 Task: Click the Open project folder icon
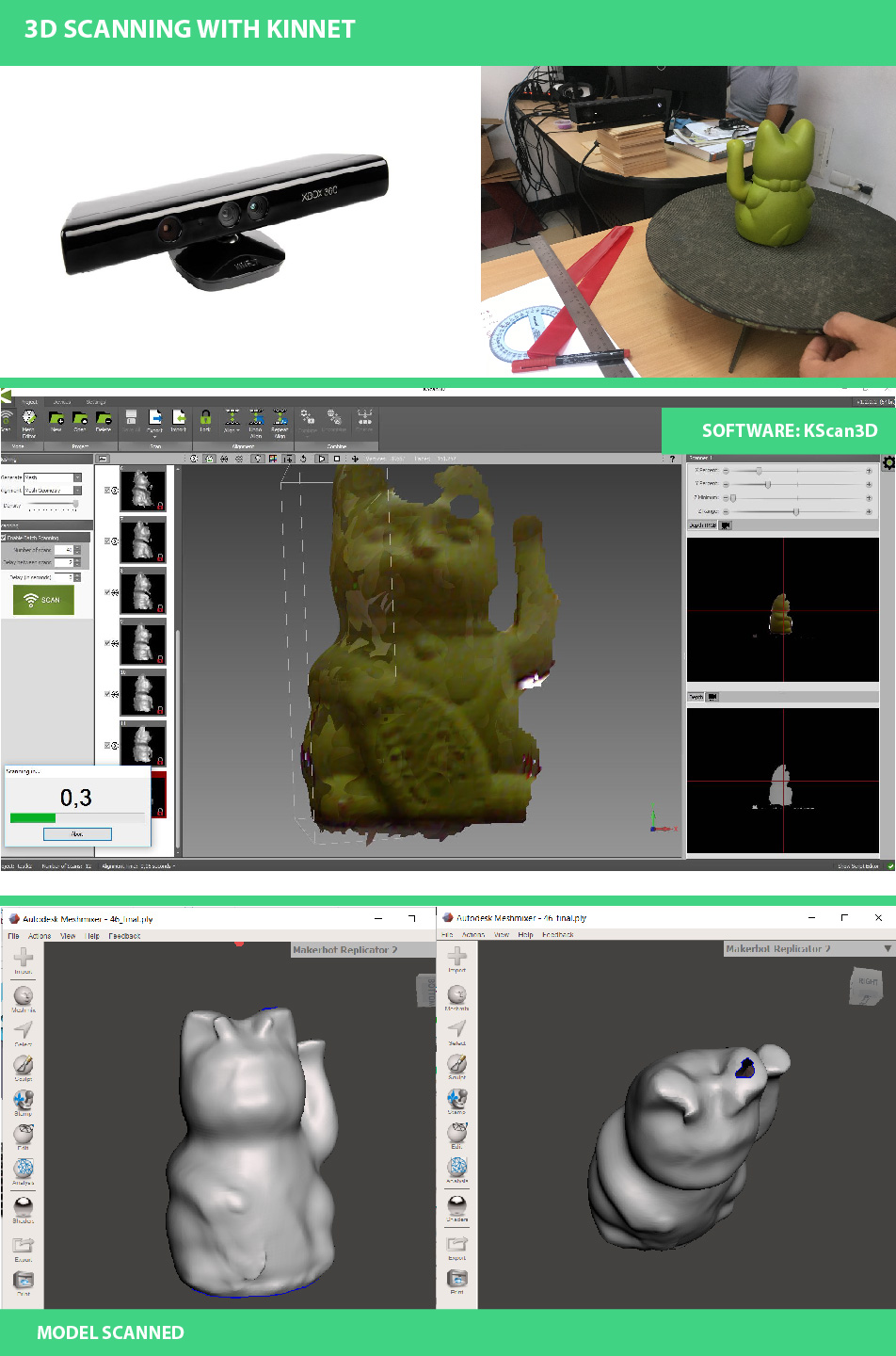(x=80, y=421)
